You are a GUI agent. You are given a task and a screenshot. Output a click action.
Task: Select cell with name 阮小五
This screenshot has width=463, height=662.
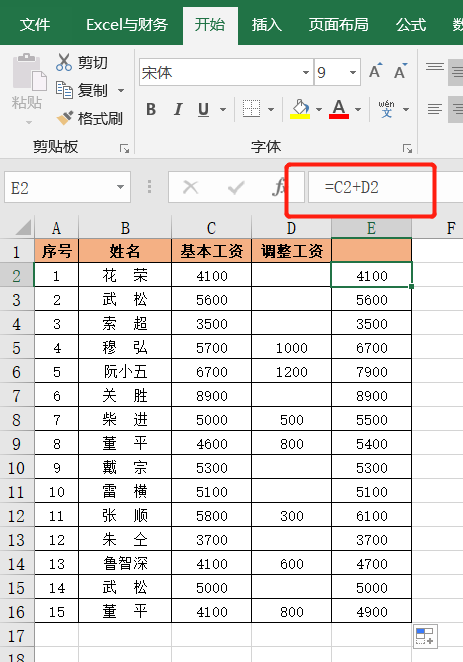pos(125,371)
